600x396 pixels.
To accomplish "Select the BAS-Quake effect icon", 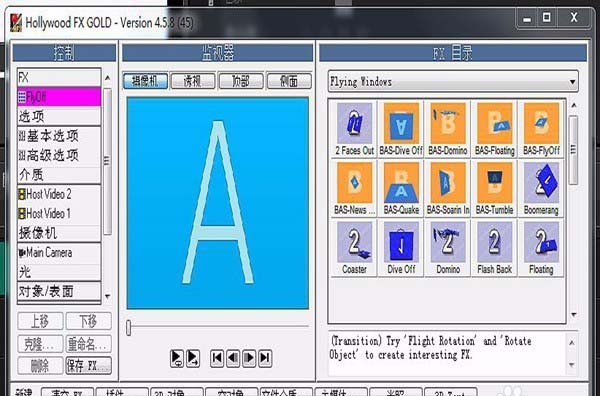I will pos(401,188).
